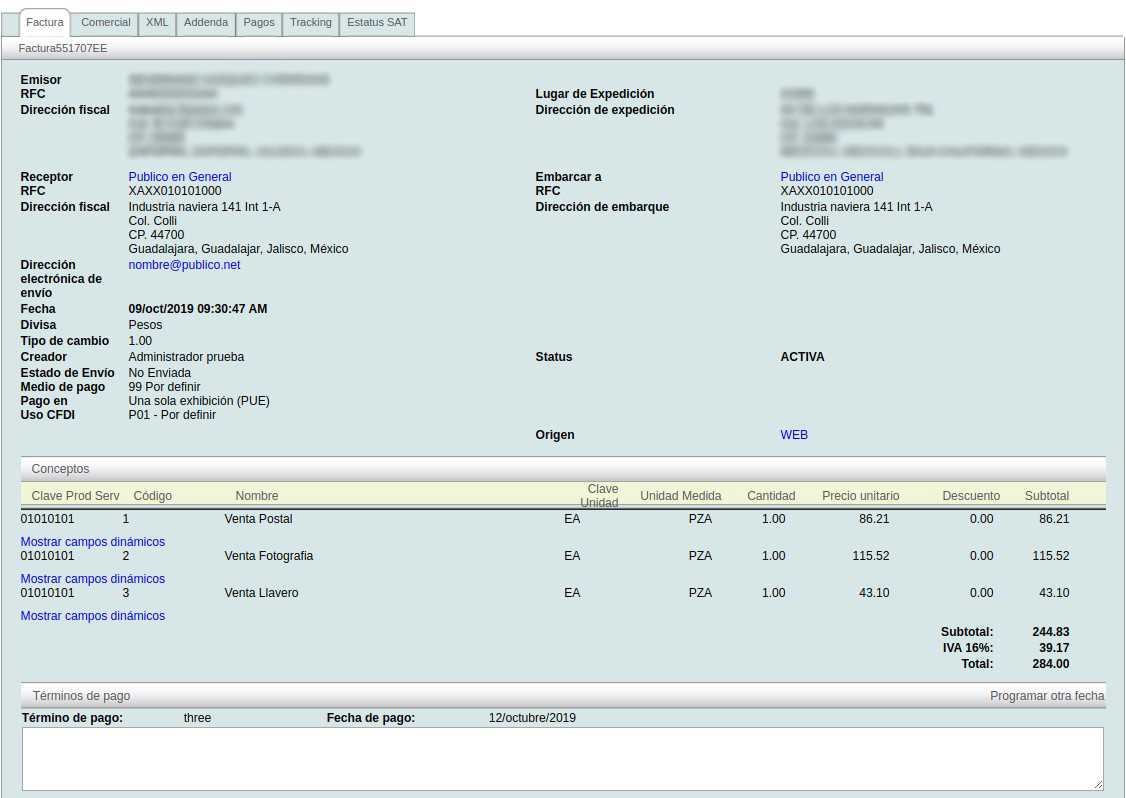1126x798 pixels.
Task: Switch to the Comercial tab
Action: tap(105, 23)
